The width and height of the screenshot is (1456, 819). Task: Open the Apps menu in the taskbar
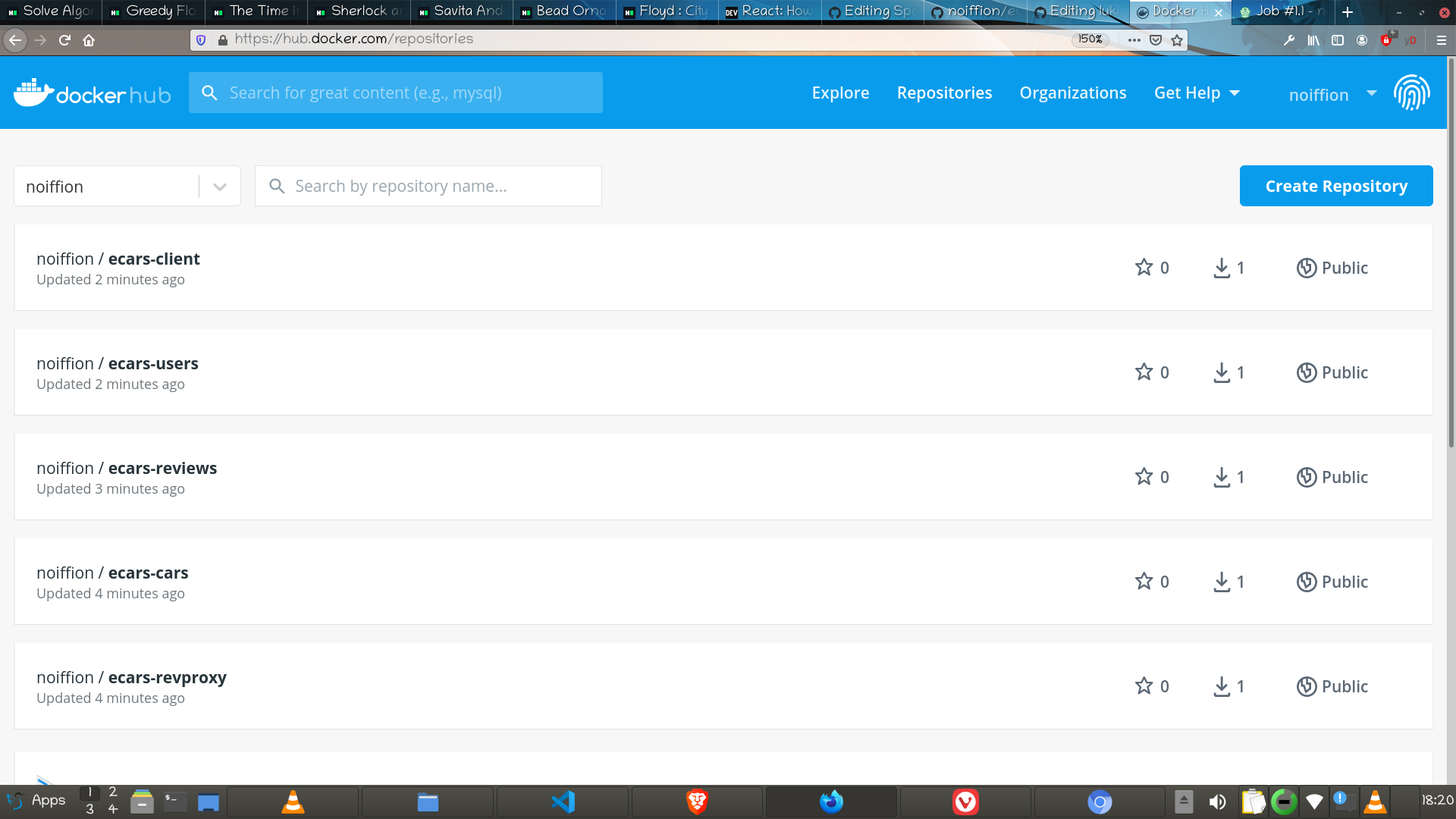pyautogui.click(x=36, y=801)
